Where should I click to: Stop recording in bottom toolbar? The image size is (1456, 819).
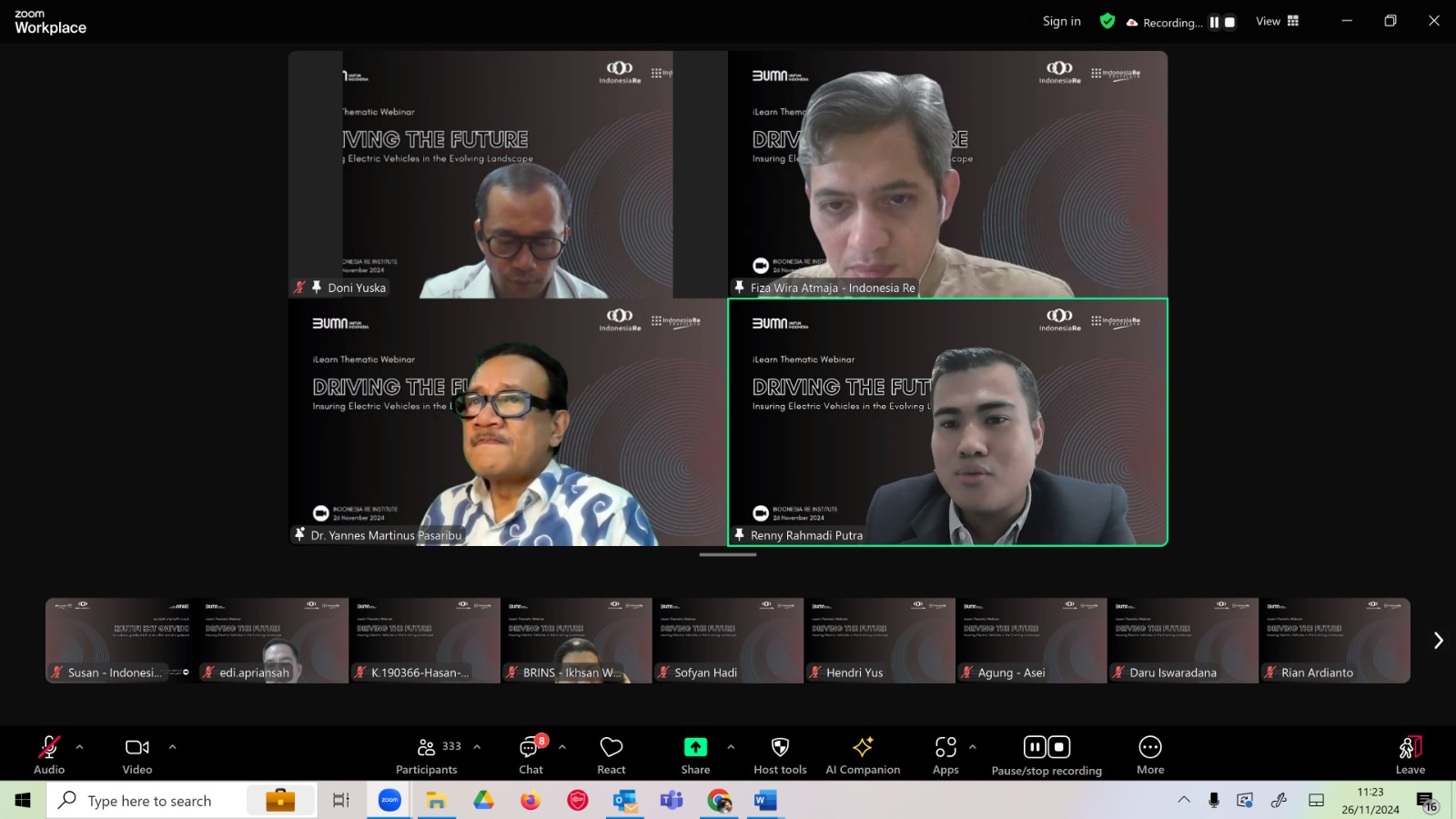tap(1059, 747)
